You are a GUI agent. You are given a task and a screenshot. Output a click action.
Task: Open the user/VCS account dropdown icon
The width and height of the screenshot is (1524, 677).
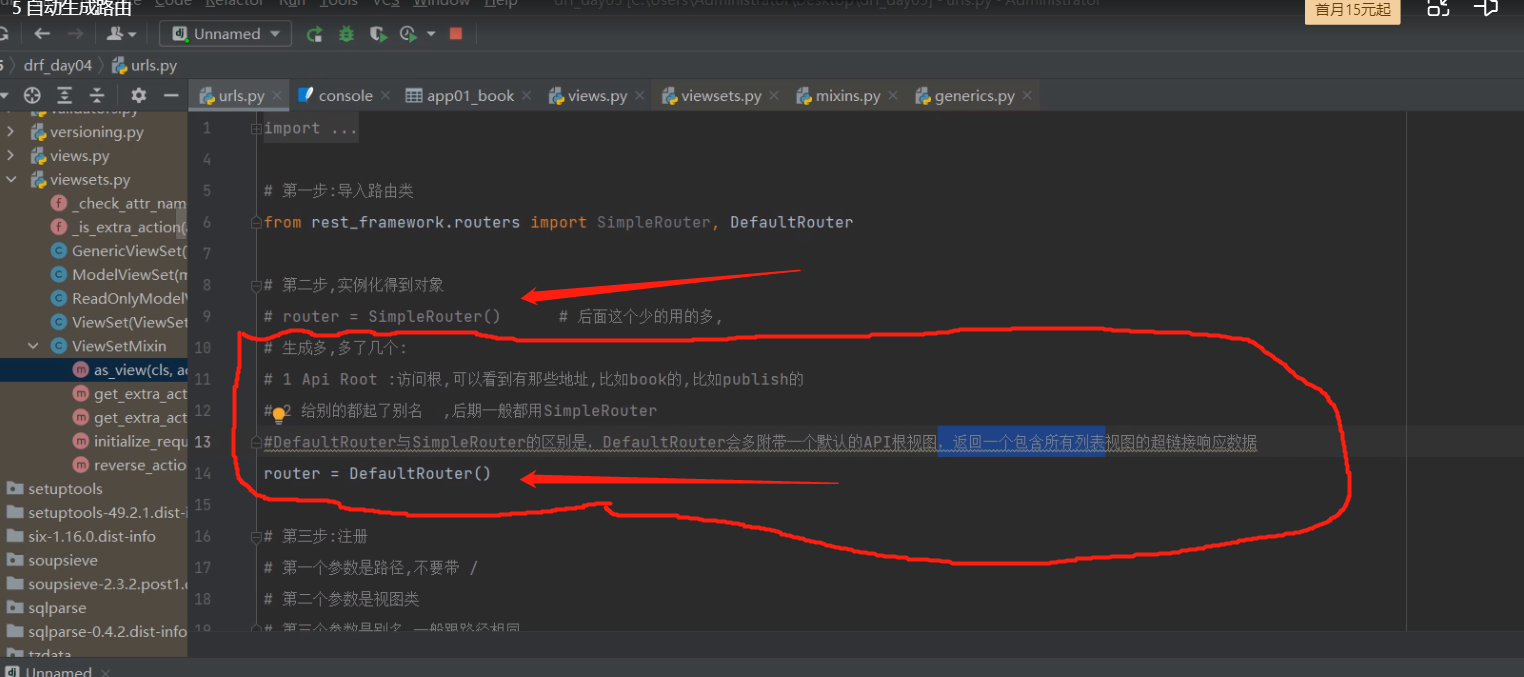tap(121, 34)
